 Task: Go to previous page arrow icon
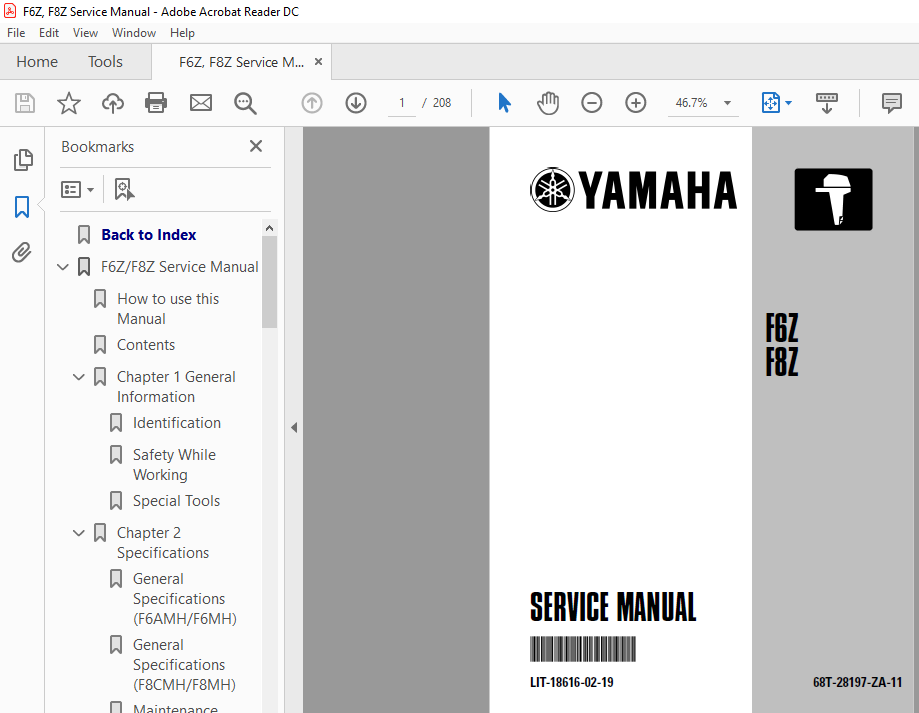[x=312, y=103]
